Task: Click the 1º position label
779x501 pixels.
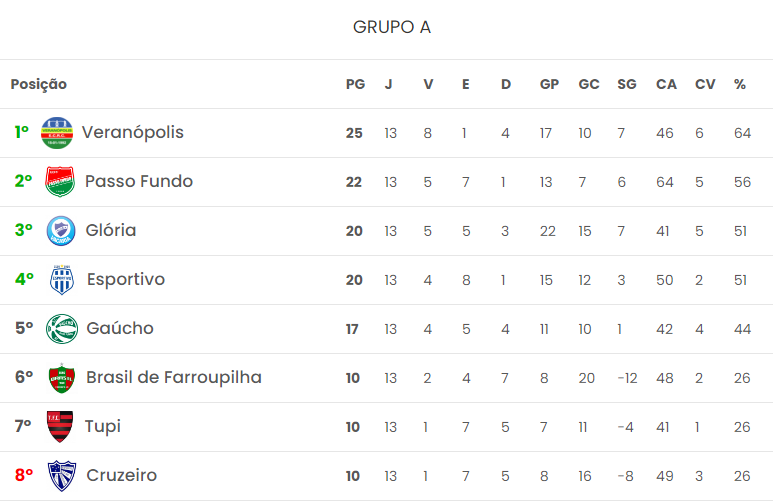Action: (22, 132)
